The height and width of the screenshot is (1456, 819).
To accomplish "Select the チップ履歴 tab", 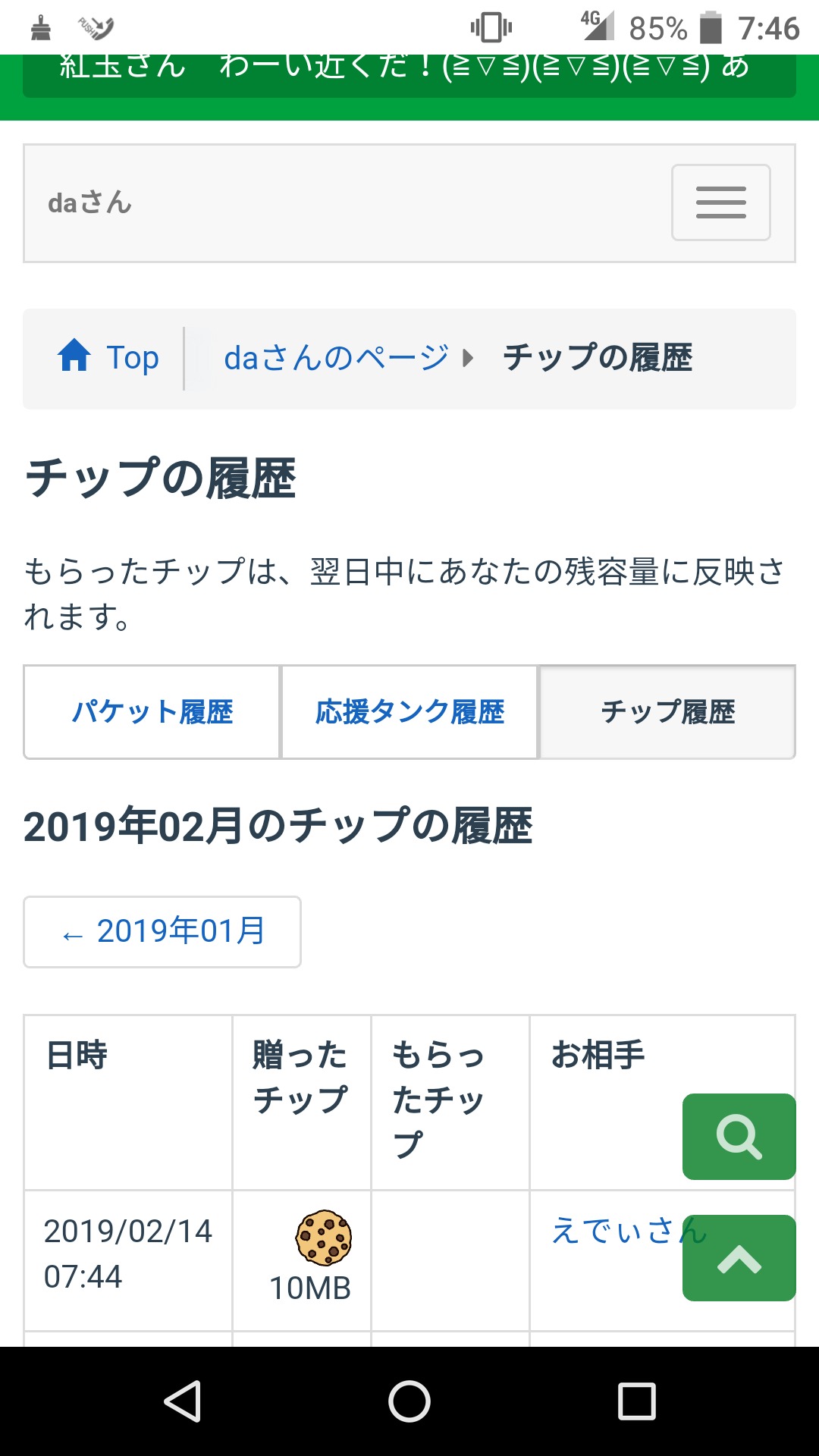I will [x=667, y=712].
